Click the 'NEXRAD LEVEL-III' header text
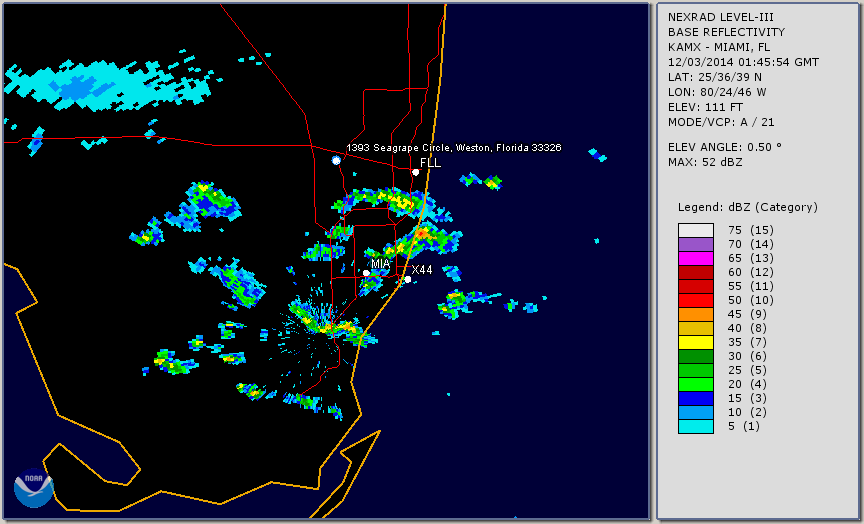This screenshot has height=524, width=864. pos(721,18)
